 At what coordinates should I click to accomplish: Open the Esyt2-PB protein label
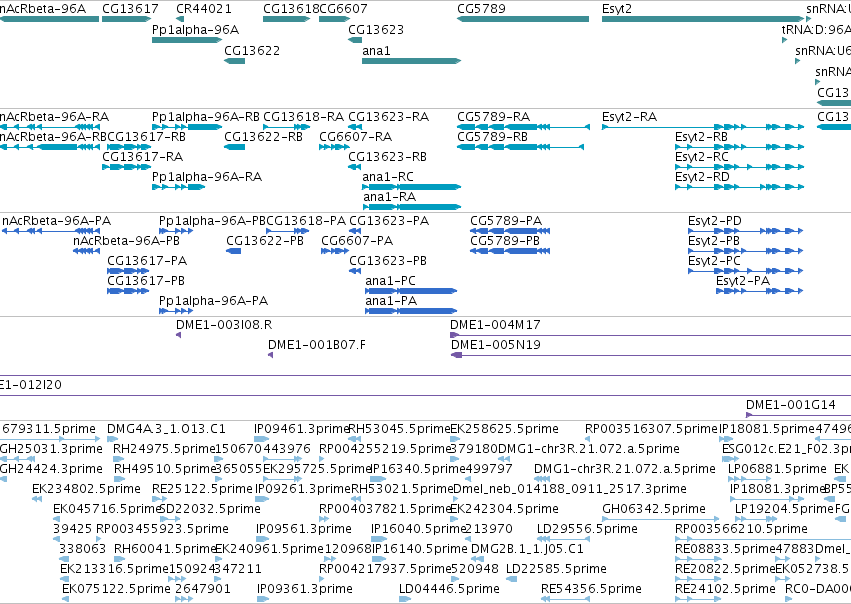click(x=714, y=241)
